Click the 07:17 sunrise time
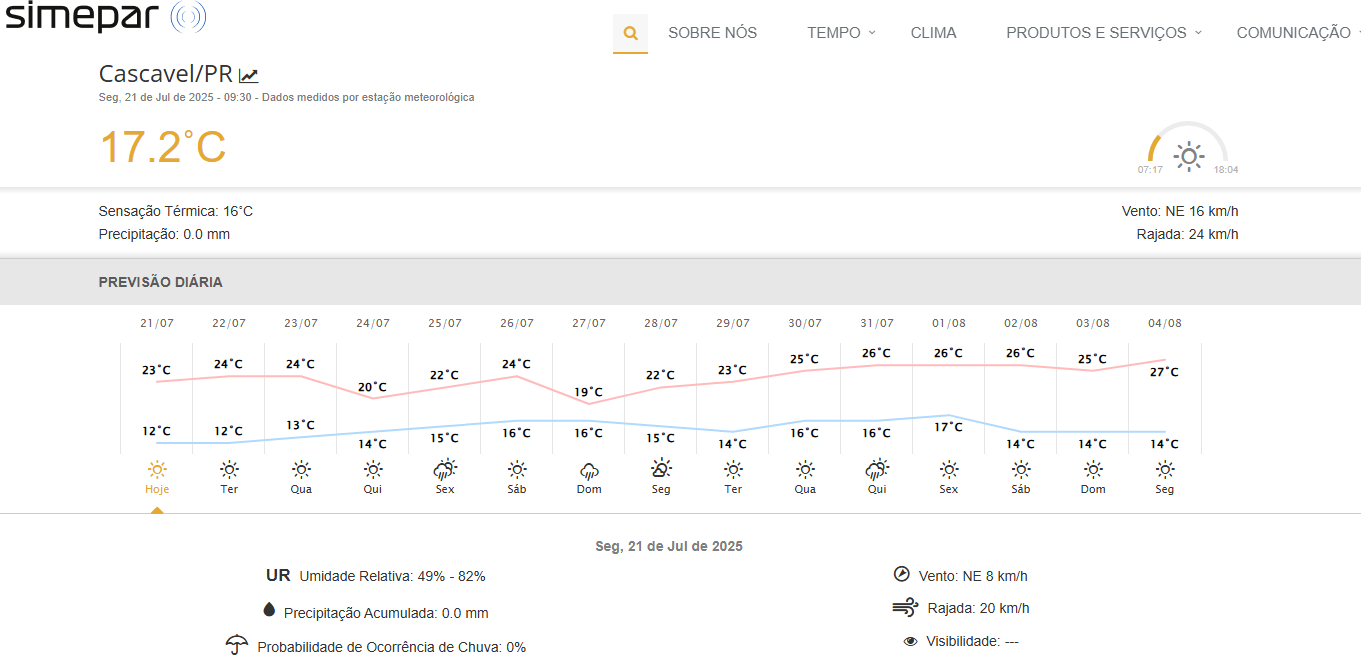This screenshot has height=662, width=1361. click(1150, 170)
